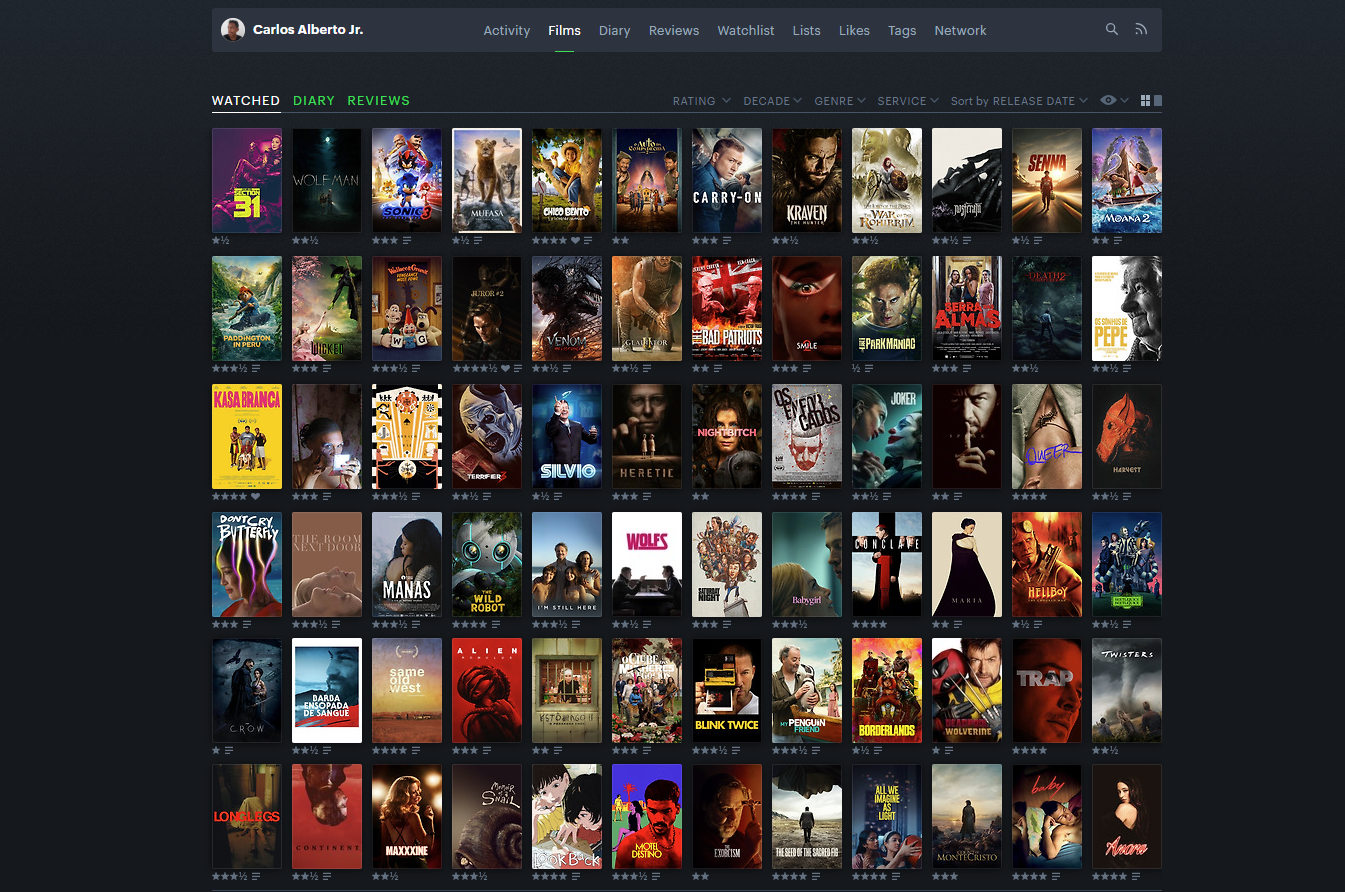
Task: Open chevron next to eye visibility icon
Action: pos(1125,100)
